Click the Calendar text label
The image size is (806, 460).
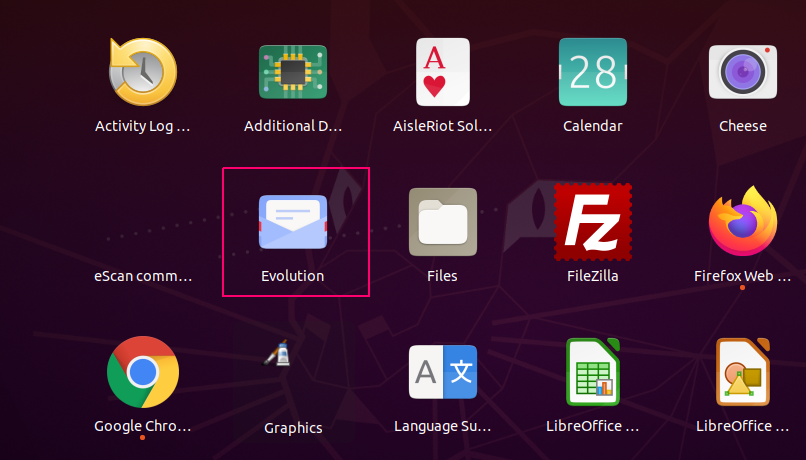[x=593, y=126]
